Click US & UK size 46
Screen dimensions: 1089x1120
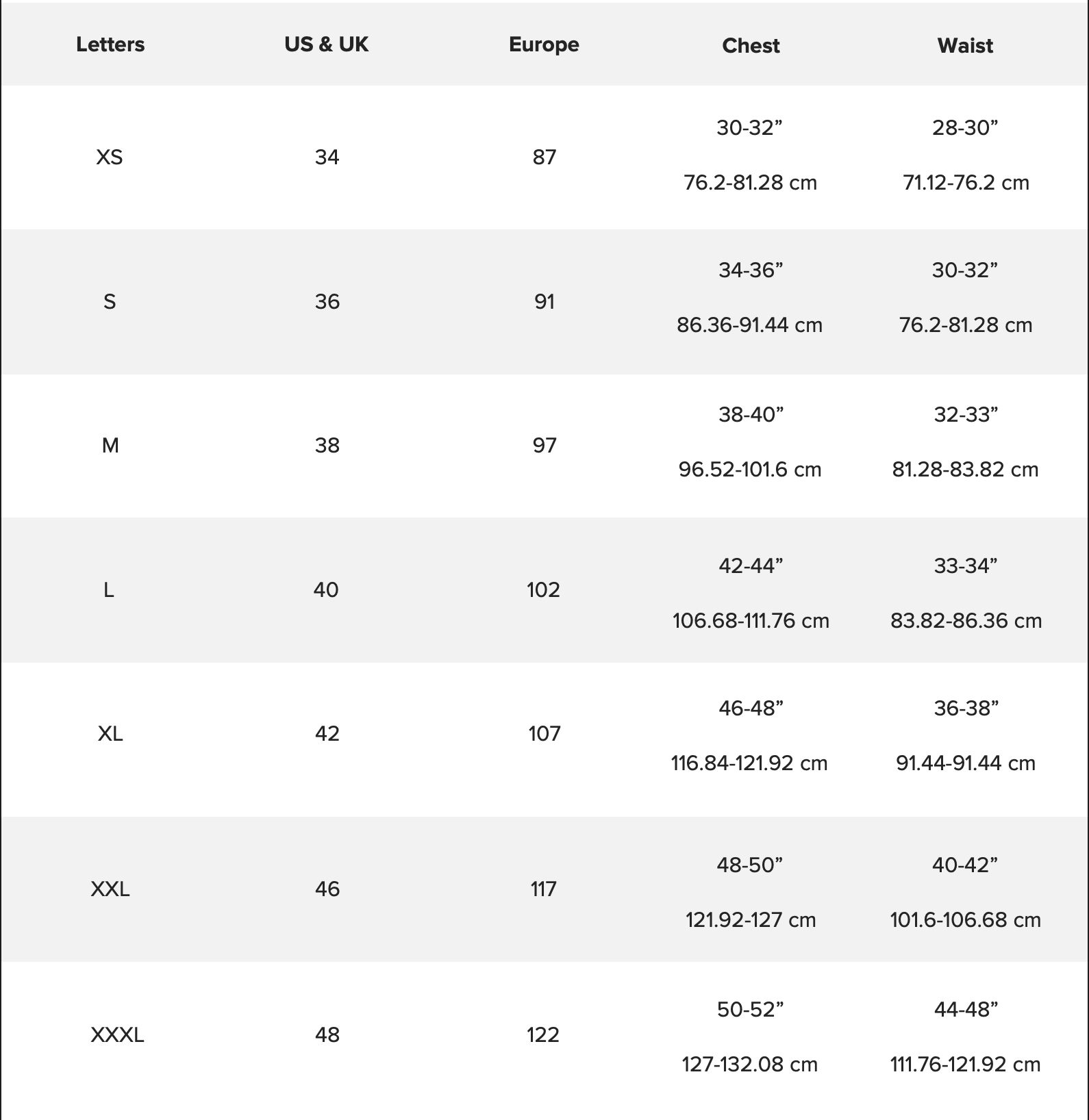327,889
